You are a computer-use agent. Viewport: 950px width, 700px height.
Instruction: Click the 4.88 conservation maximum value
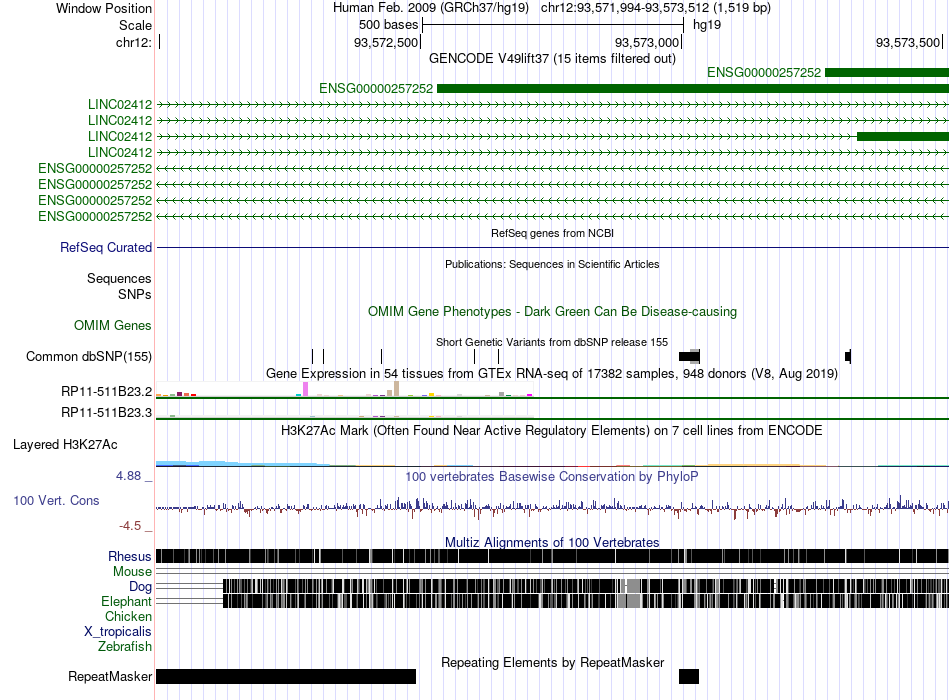point(128,476)
